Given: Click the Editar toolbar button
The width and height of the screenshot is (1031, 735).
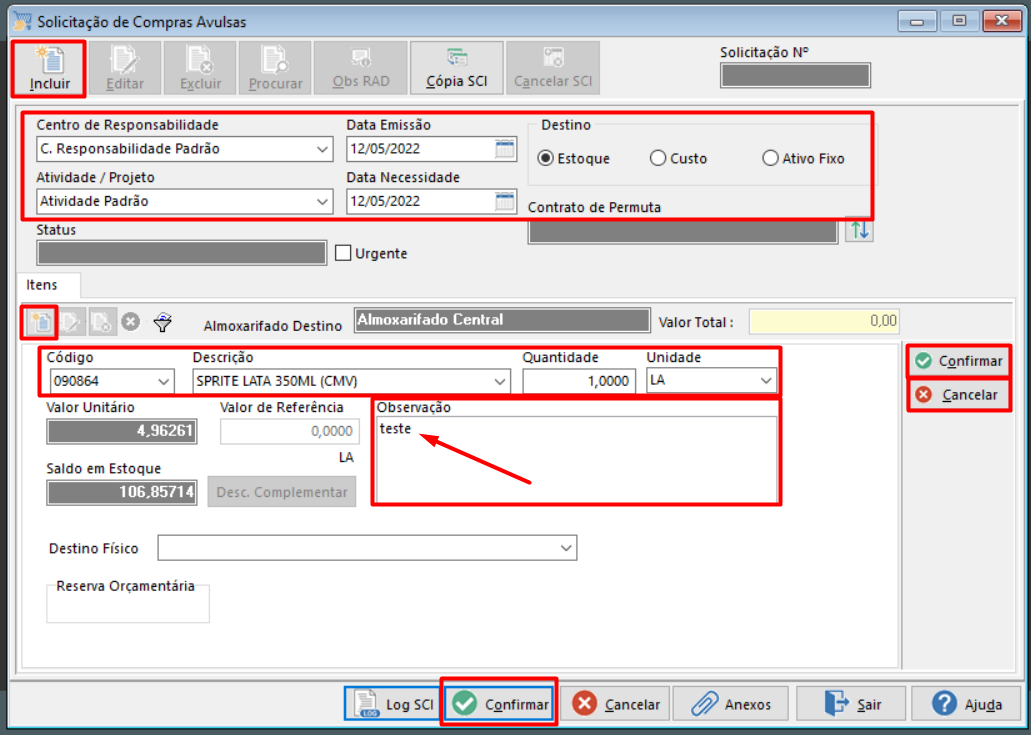Looking at the screenshot, I should tap(125, 69).
